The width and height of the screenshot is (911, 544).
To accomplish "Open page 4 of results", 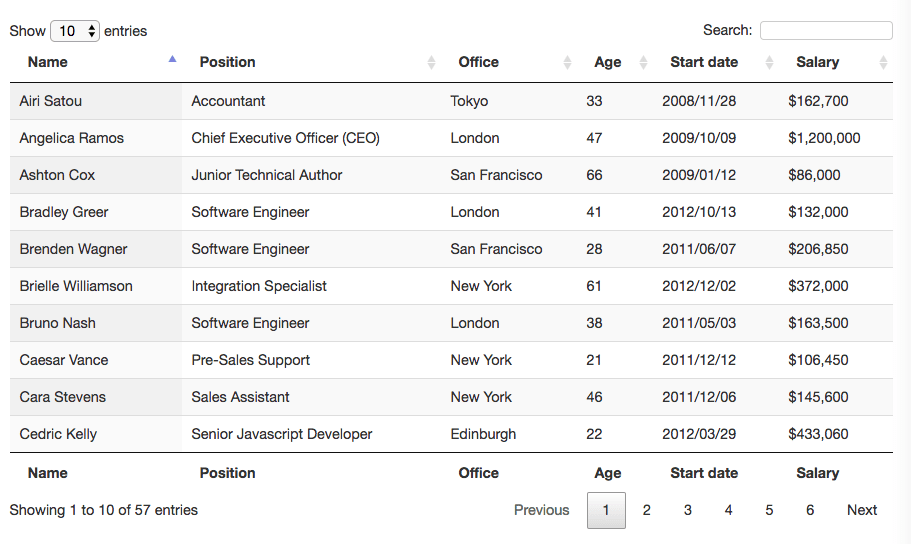I will tap(728, 510).
